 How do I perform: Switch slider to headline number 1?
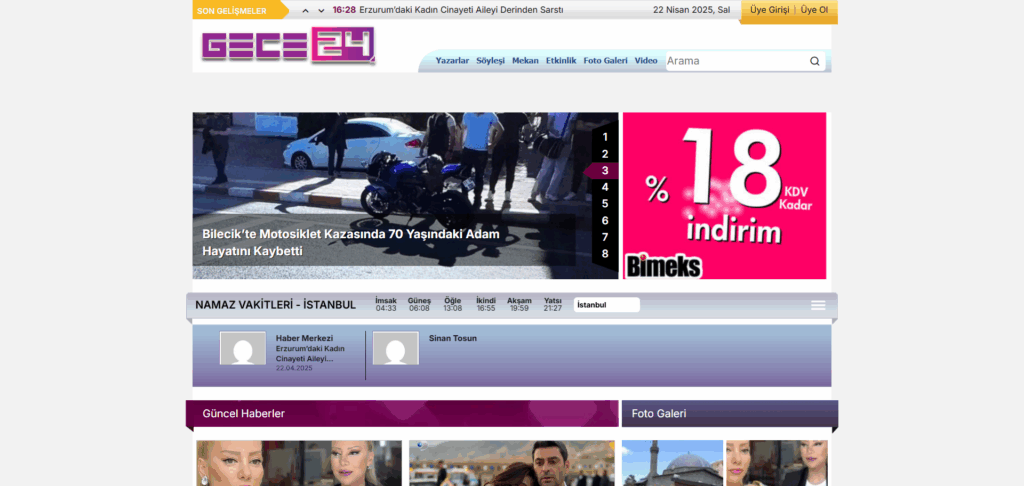[x=604, y=137]
